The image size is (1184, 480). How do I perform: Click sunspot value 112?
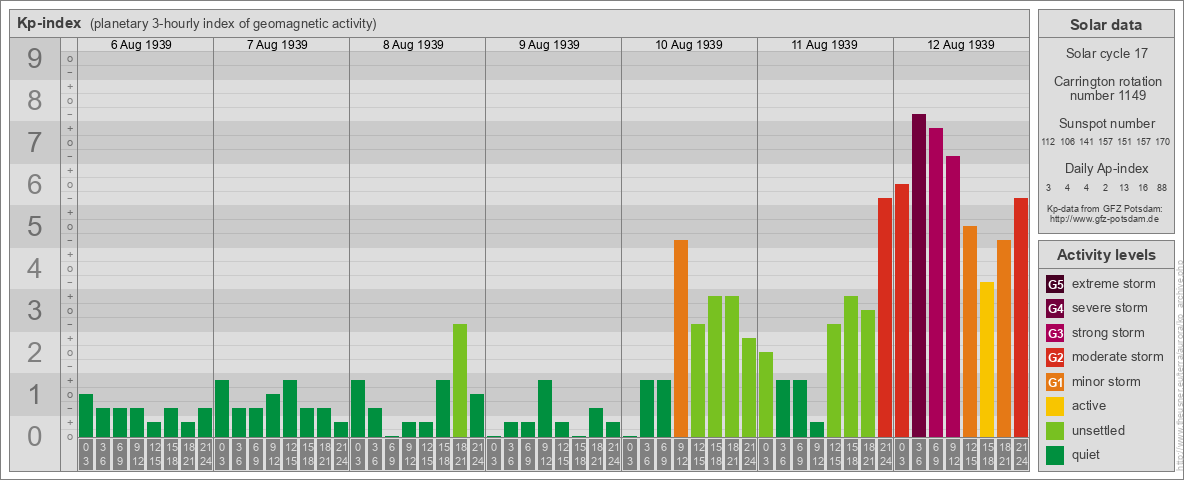(x=1048, y=142)
